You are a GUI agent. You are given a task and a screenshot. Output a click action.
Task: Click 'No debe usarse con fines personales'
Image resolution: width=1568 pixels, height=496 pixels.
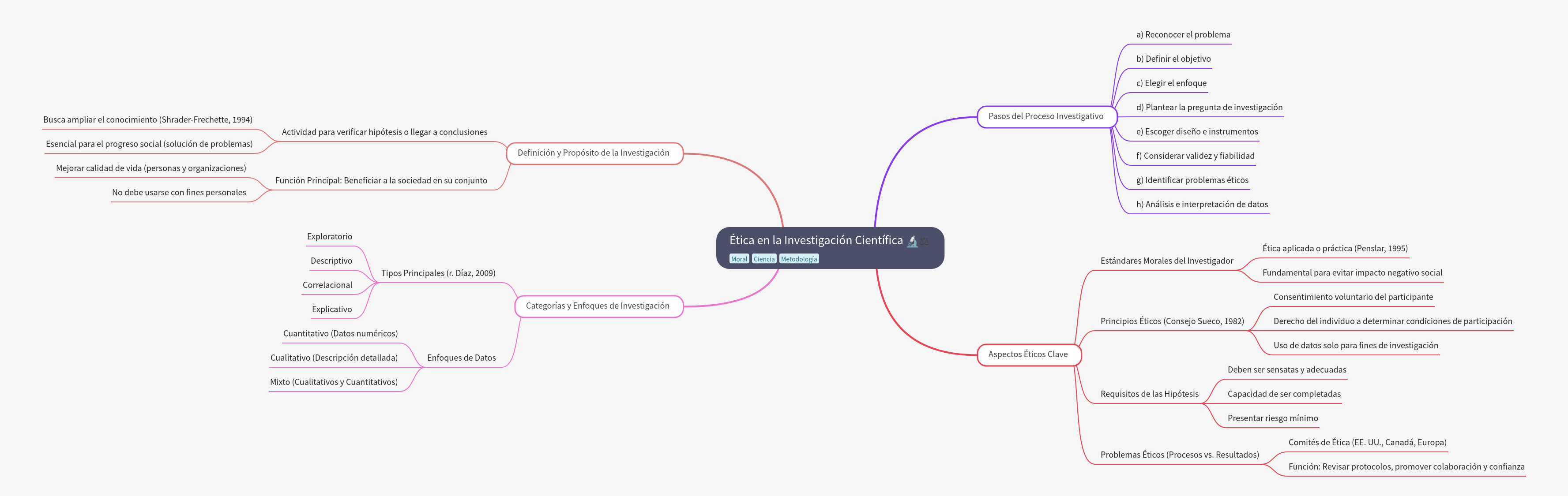(179, 193)
